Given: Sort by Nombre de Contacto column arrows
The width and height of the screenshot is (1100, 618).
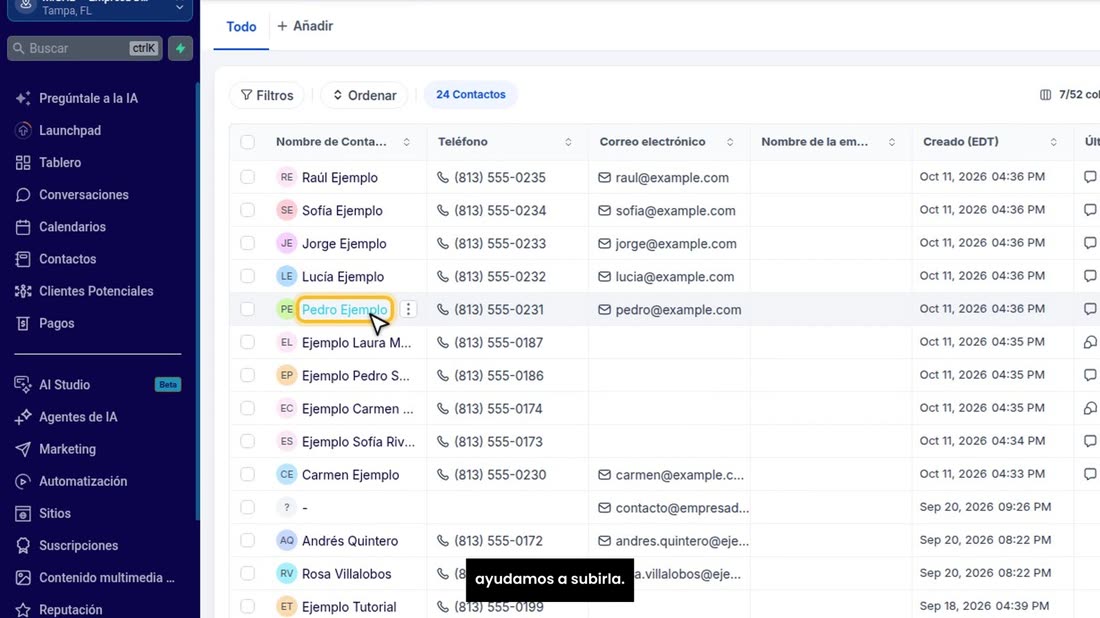Looking at the screenshot, I should (406, 142).
